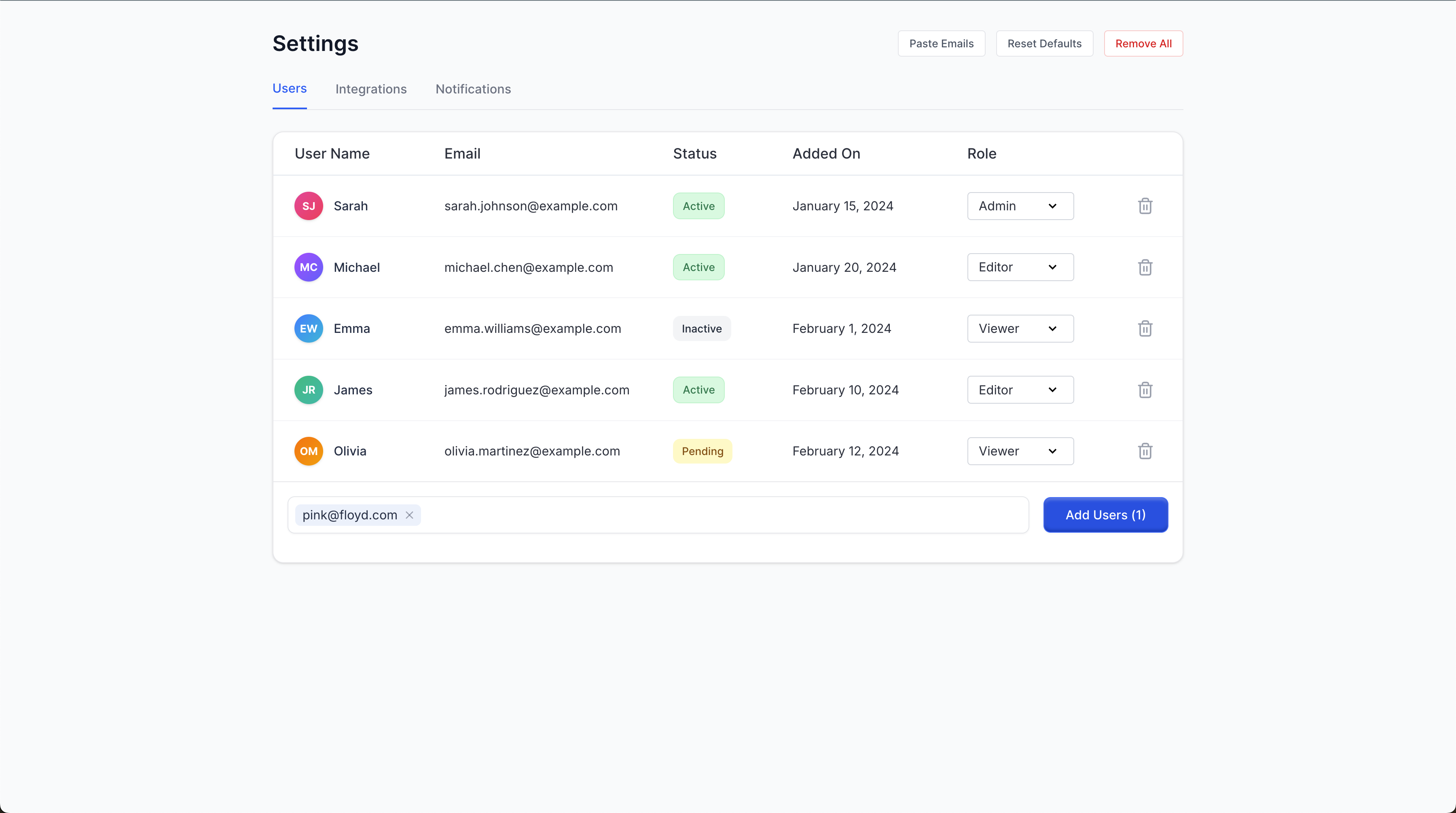Image resolution: width=1456 pixels, height=813 pixels.
Task: Select Michael's MC avatar icon
Action: click(309, 267)
